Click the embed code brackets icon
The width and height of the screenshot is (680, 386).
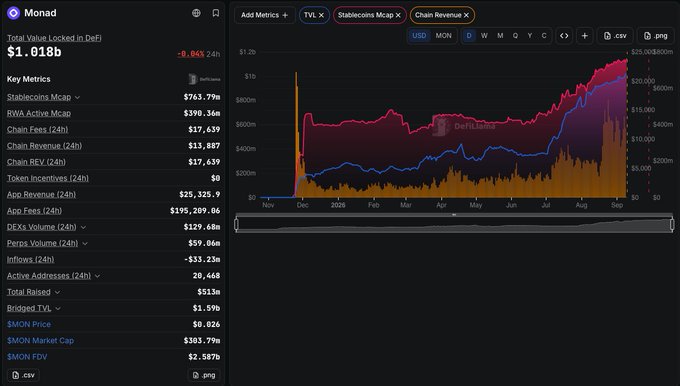click(564, 36)
